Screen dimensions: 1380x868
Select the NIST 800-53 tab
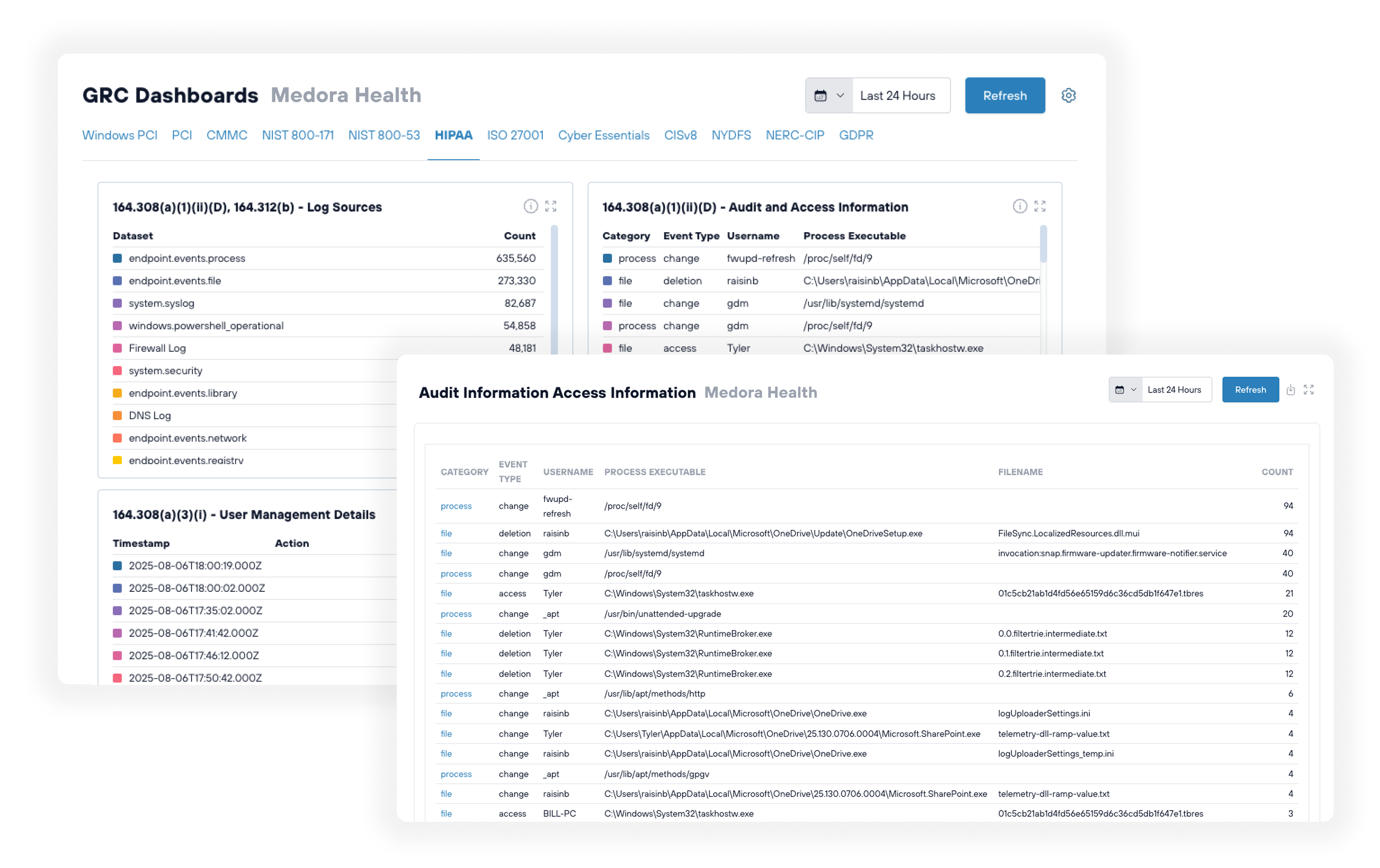[384, 135]
